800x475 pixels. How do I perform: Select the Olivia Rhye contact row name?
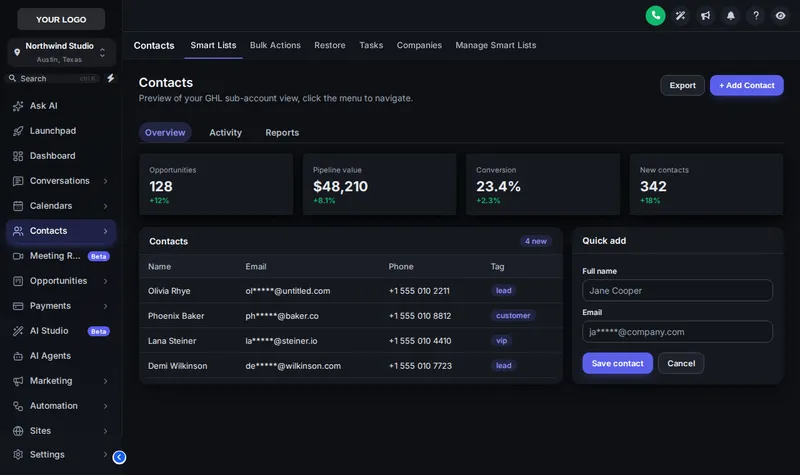(169, 291)
